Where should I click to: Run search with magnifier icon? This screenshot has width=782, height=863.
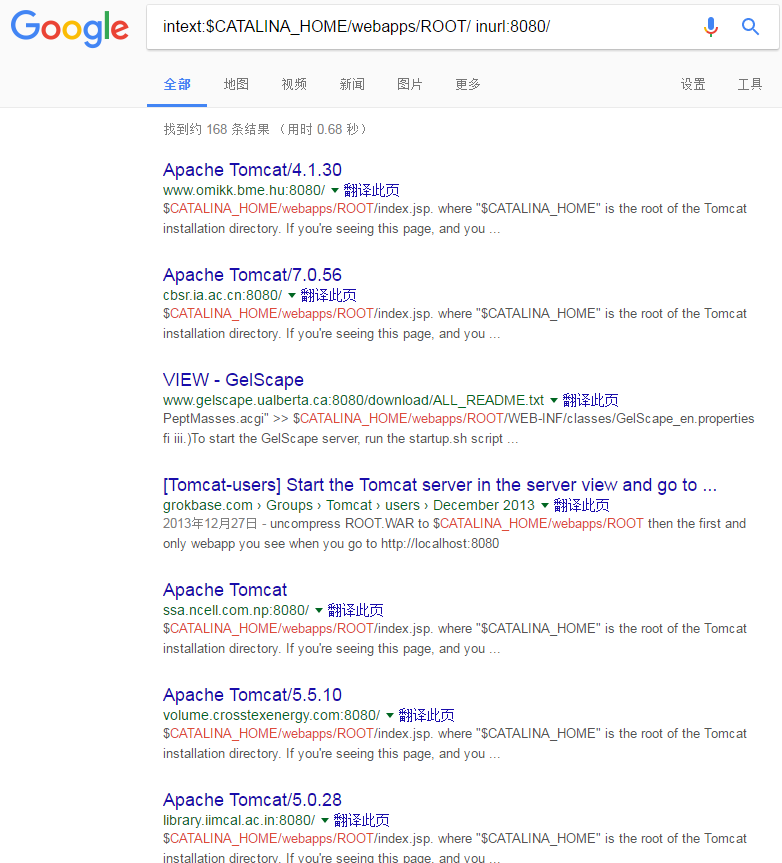750,26
